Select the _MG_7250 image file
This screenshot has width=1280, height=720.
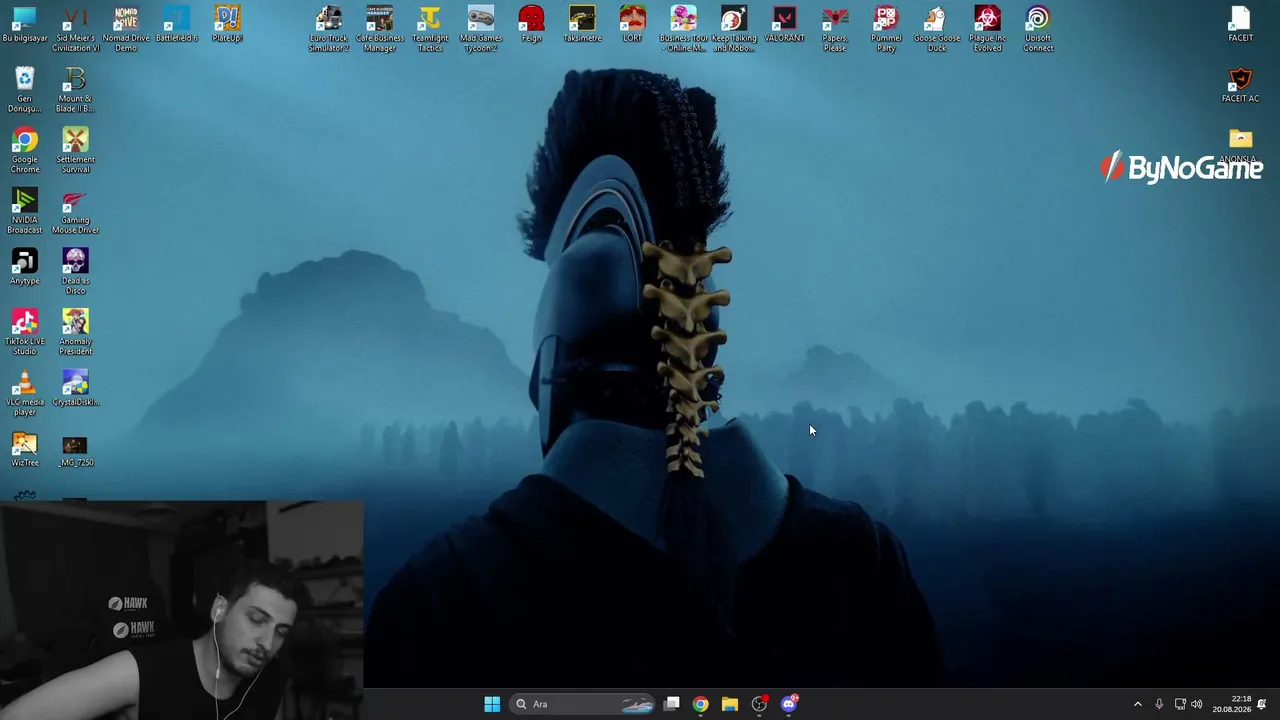click(75, 450)
